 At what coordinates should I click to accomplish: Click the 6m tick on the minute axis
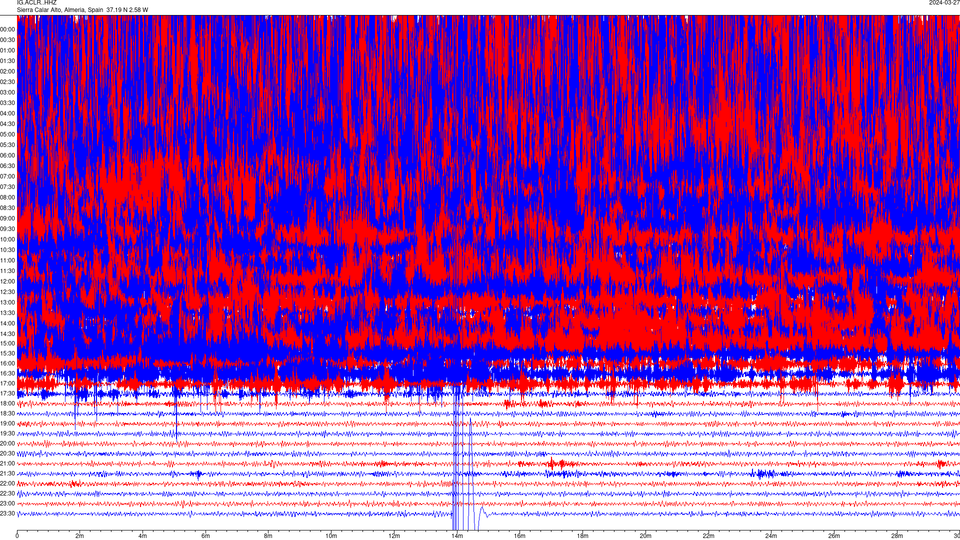click(205, 536)
